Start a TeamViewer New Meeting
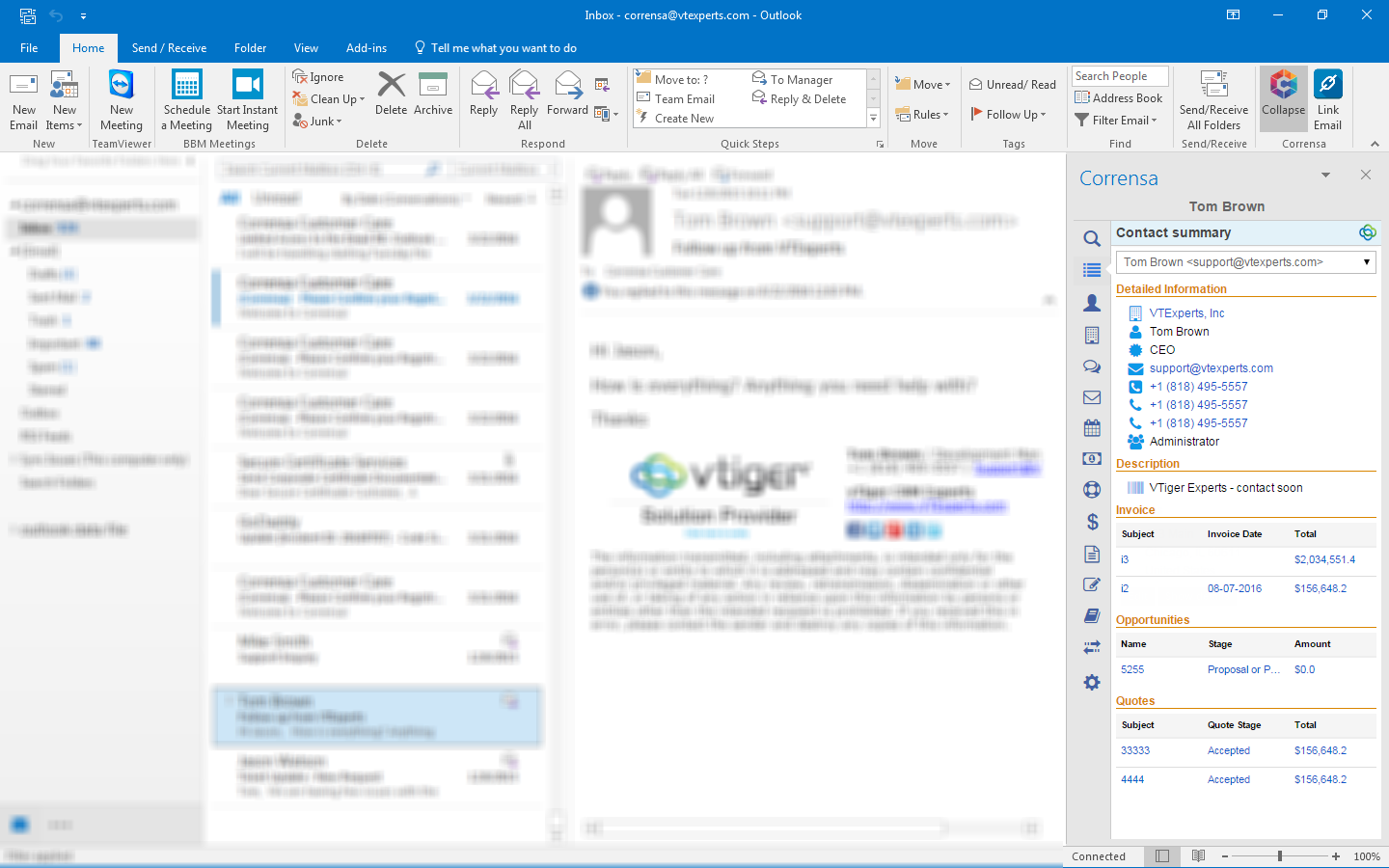Viewport: 1389px width, 868px height. [122, 101]
